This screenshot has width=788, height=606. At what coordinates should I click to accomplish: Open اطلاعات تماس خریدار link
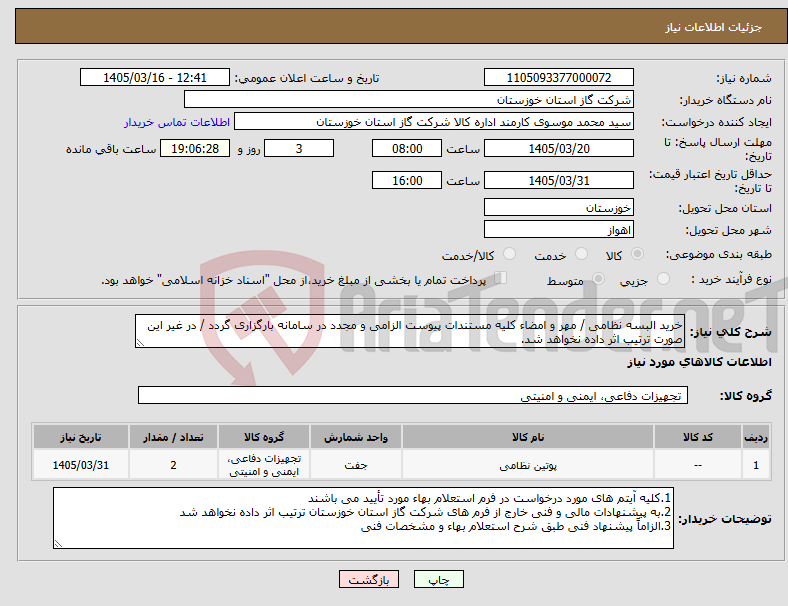pyautogui.click(x=177, y=122)
